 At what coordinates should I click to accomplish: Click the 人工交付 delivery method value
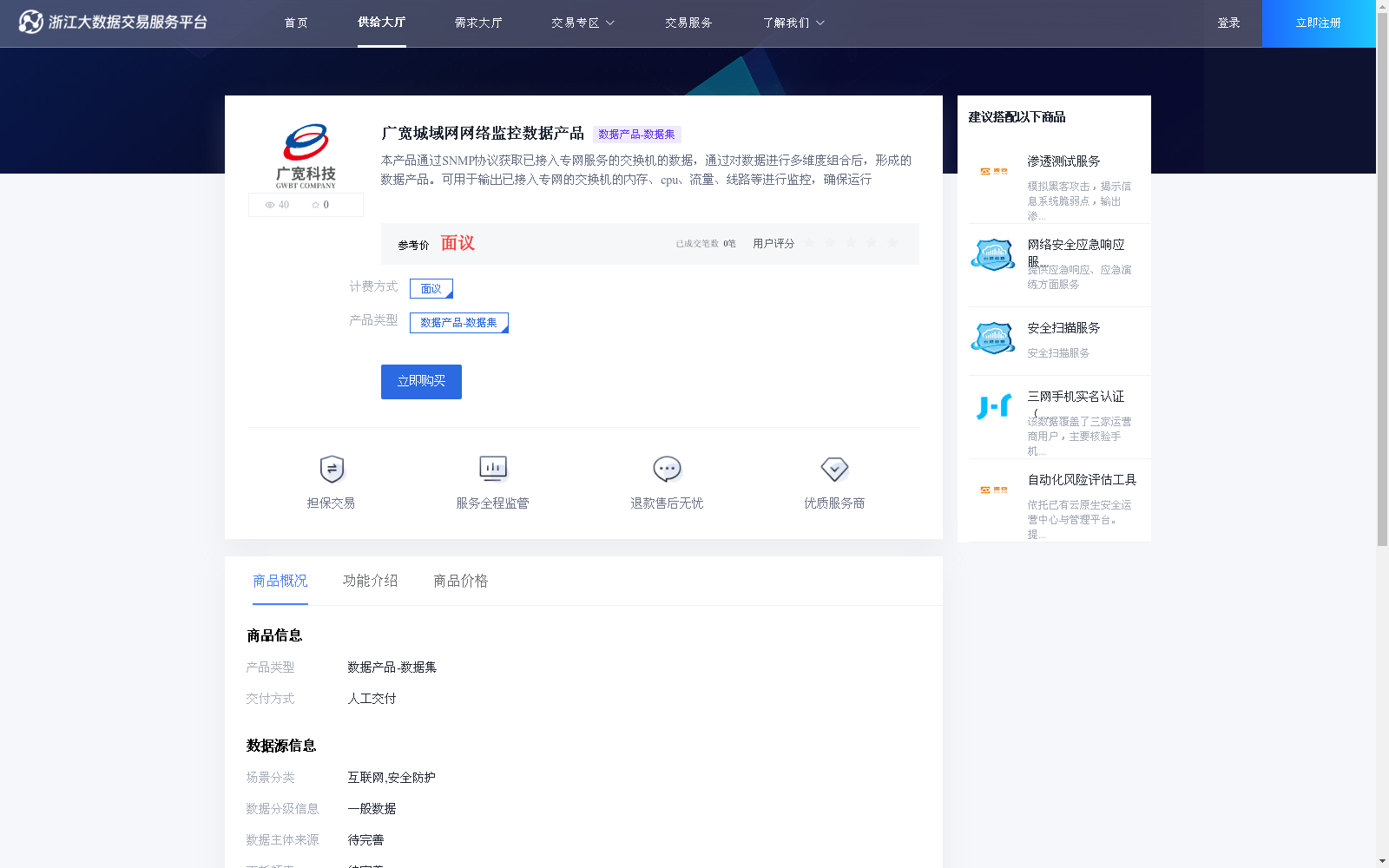coord(372,699)
